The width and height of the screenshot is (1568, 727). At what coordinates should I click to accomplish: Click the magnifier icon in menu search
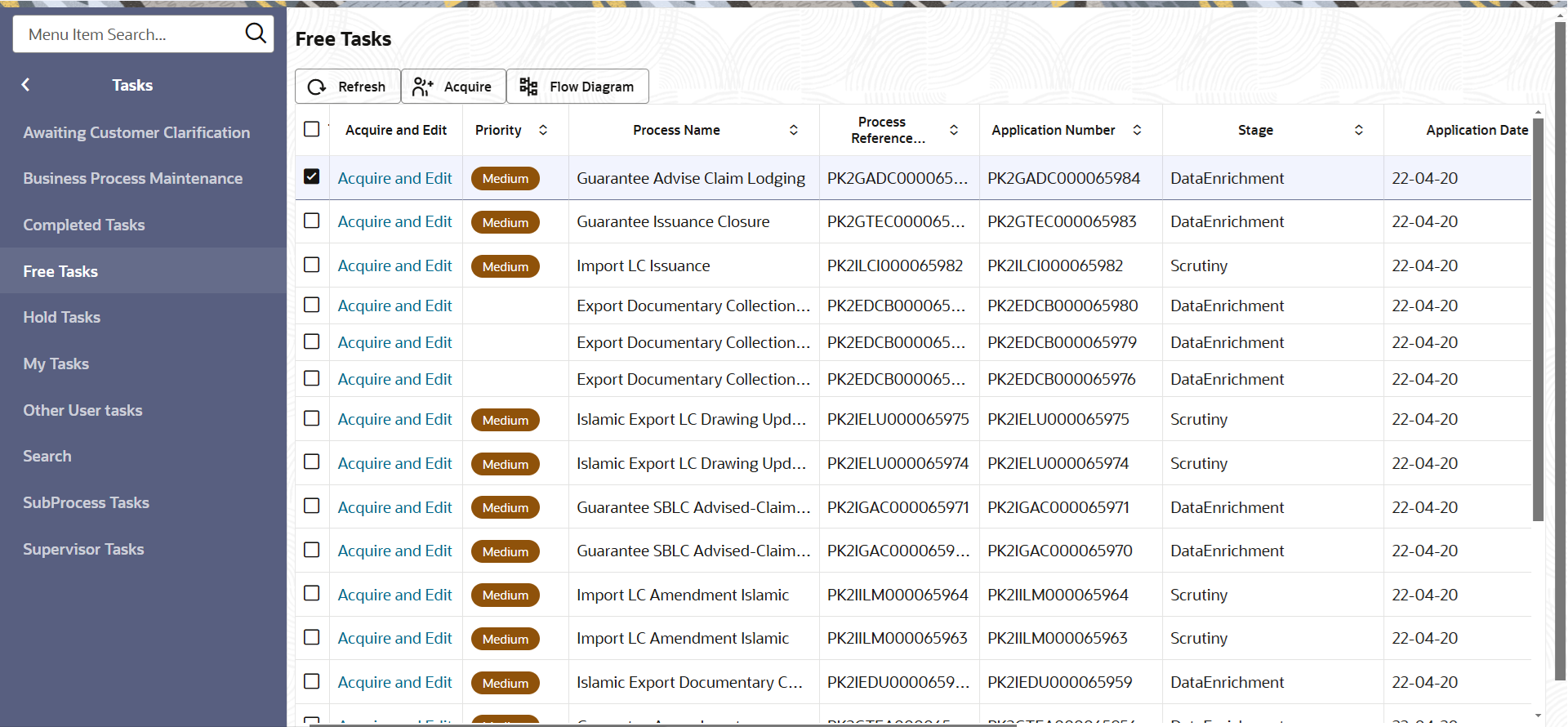(256, 33)
